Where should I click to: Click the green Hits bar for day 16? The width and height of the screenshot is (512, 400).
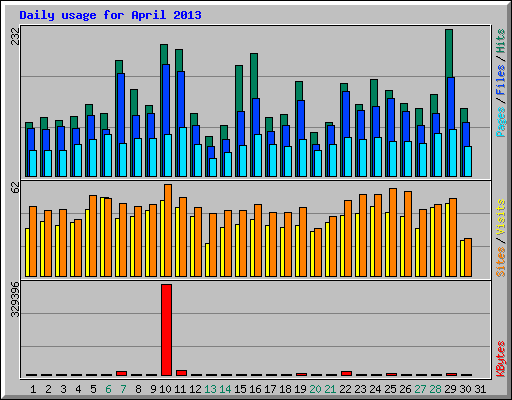254,76
